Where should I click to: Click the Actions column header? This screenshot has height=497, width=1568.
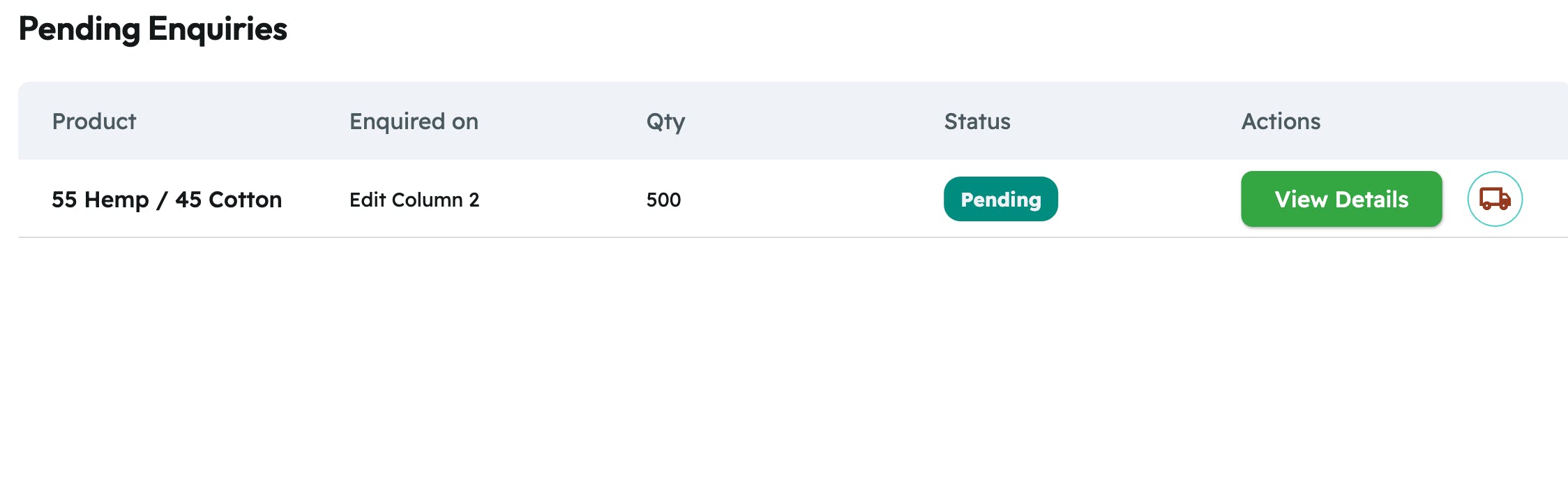(1281, 121)
